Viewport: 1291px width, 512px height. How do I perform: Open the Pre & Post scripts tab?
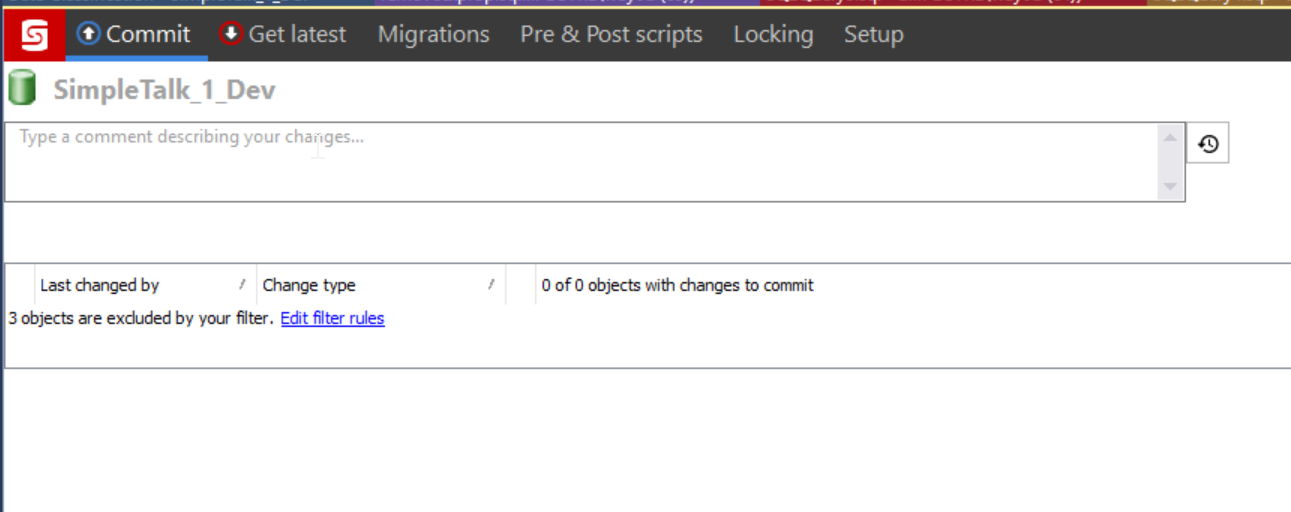611,34
